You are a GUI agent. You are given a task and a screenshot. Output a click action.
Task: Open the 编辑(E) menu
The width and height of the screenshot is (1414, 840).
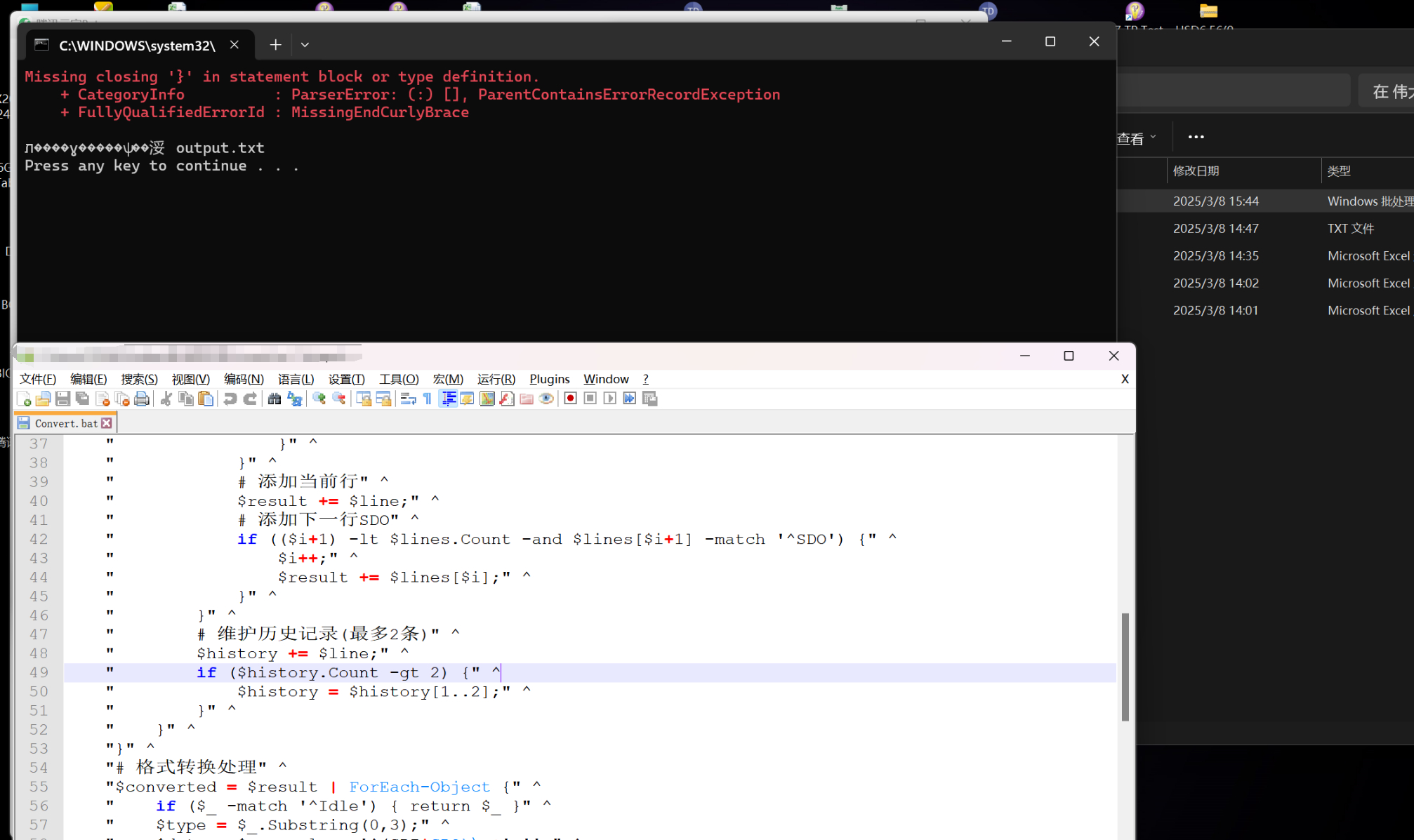click(x=88, y=379)
